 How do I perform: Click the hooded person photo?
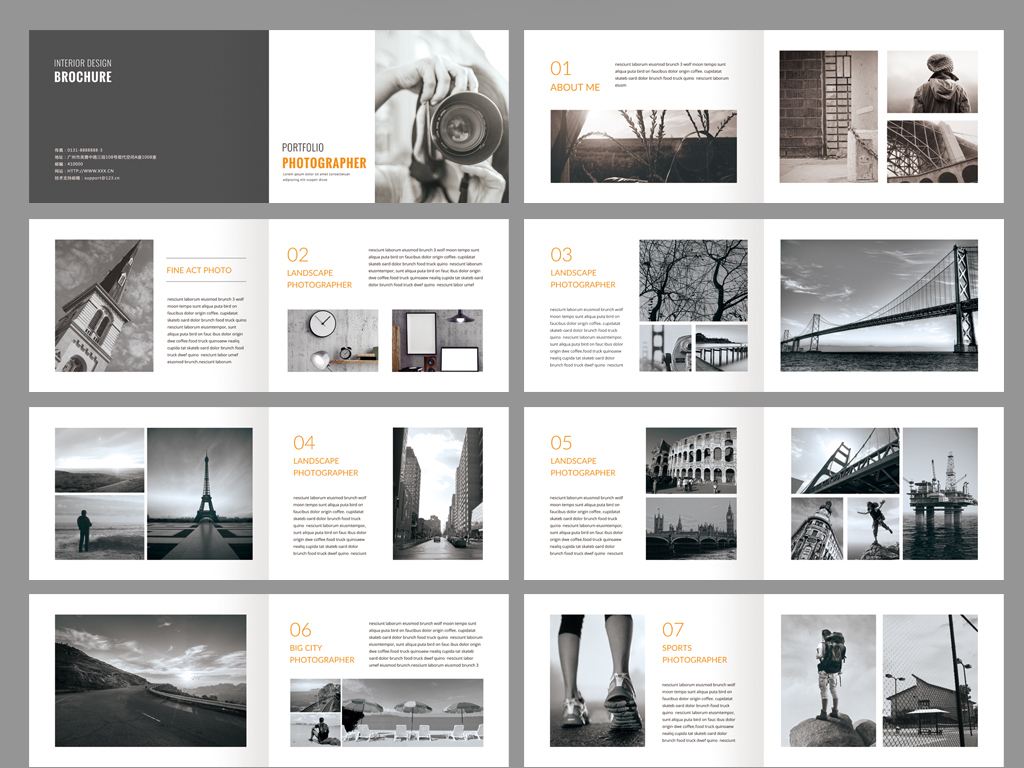pos(932,82)
